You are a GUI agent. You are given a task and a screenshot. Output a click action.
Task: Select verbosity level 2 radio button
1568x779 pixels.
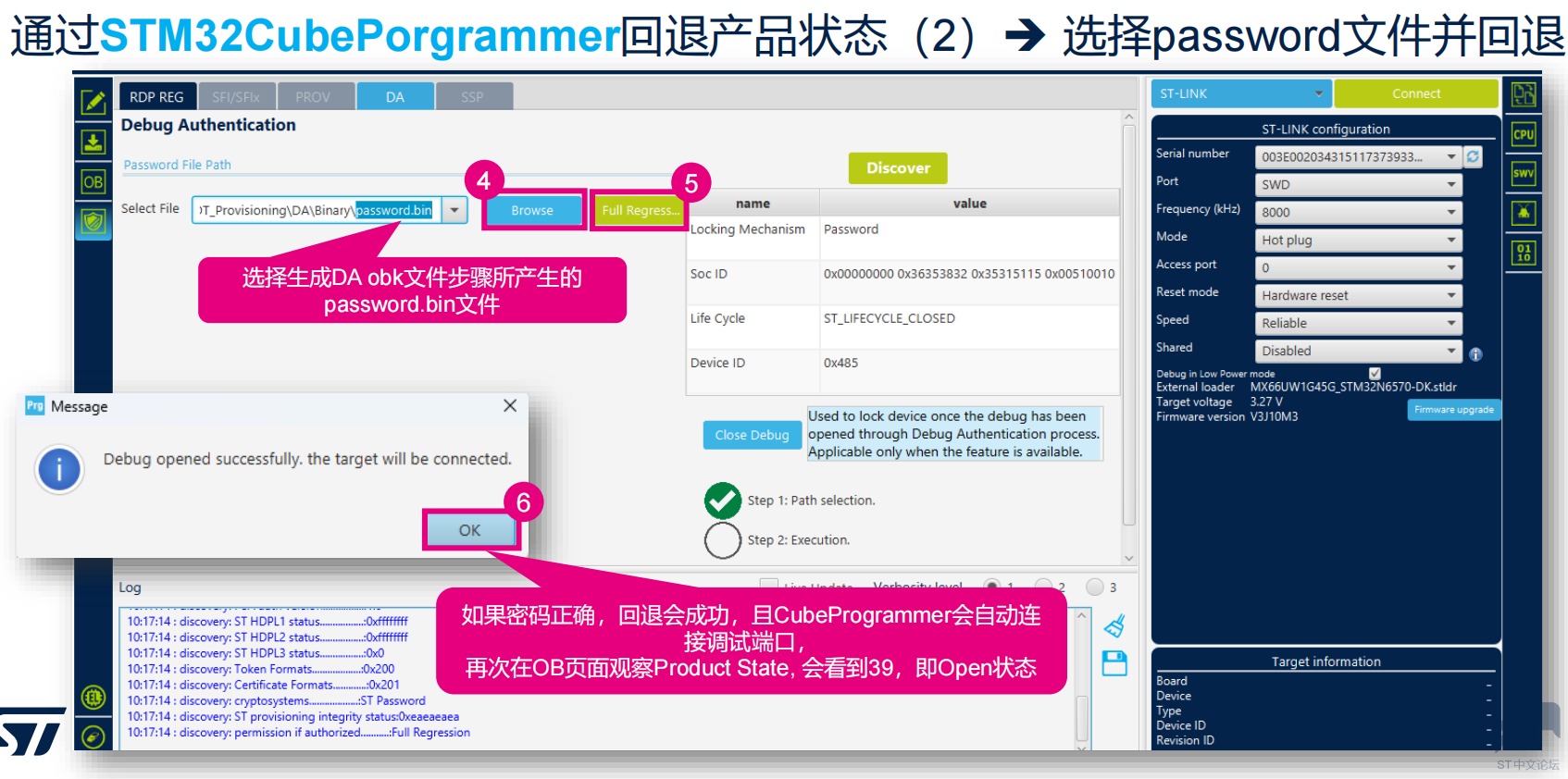click(x=1044, y=587)
